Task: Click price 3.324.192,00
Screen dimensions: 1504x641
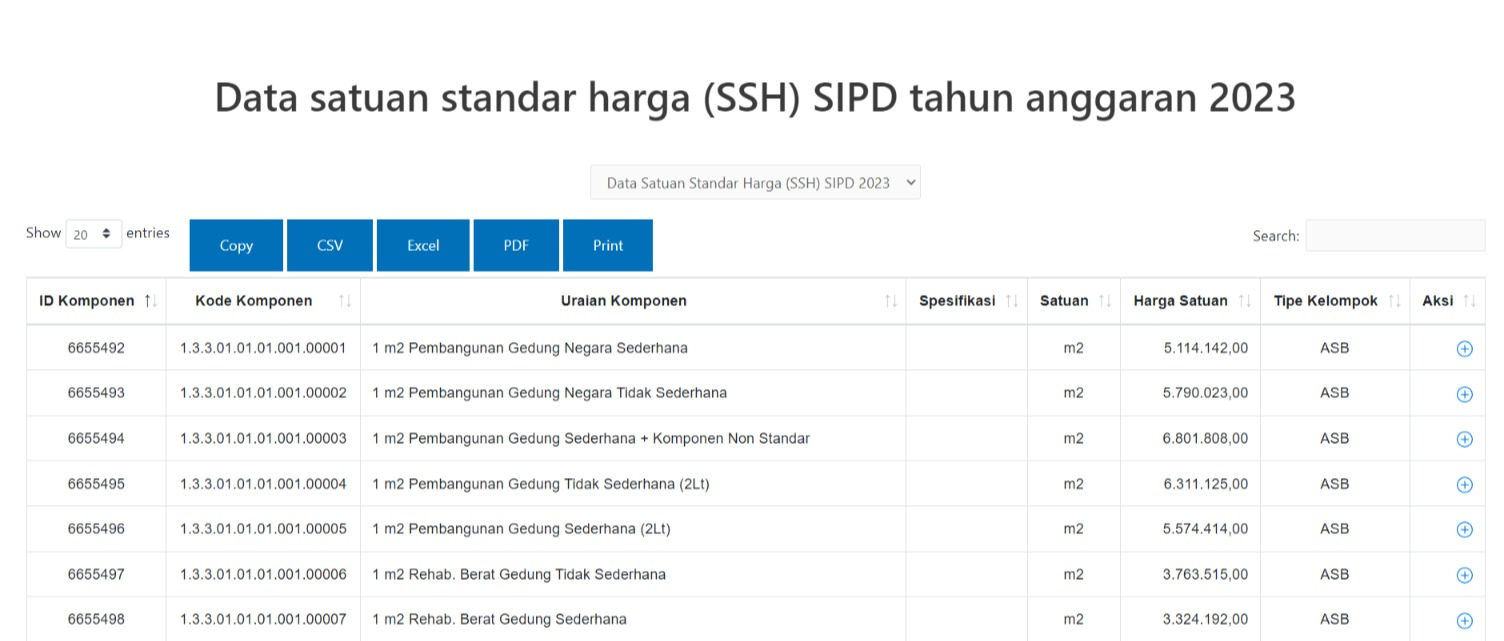Action: [x=1205, y=619]
